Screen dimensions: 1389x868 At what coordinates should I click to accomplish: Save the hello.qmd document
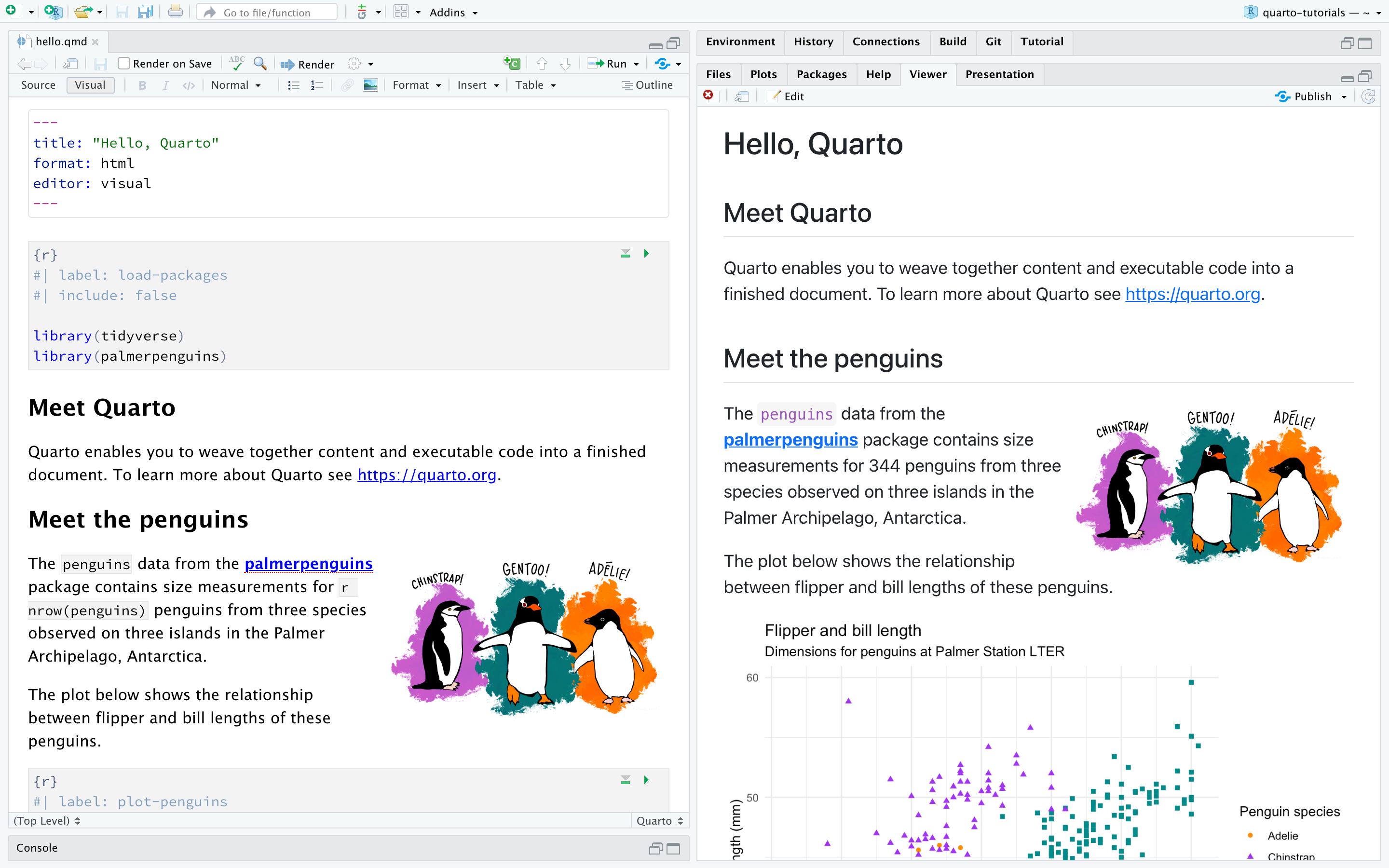click(x=101, y=64)
